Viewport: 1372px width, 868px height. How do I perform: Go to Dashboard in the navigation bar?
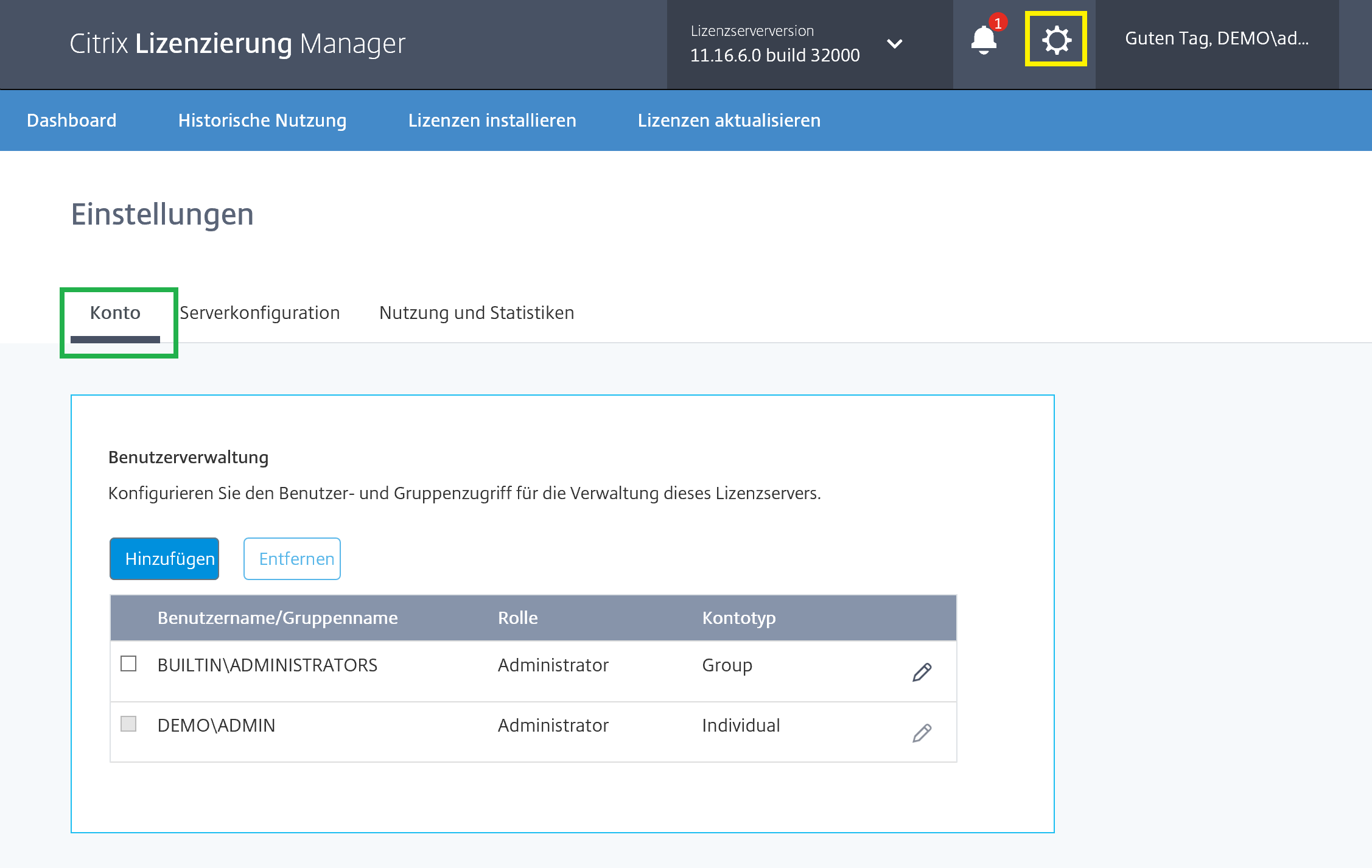(72, 121)
